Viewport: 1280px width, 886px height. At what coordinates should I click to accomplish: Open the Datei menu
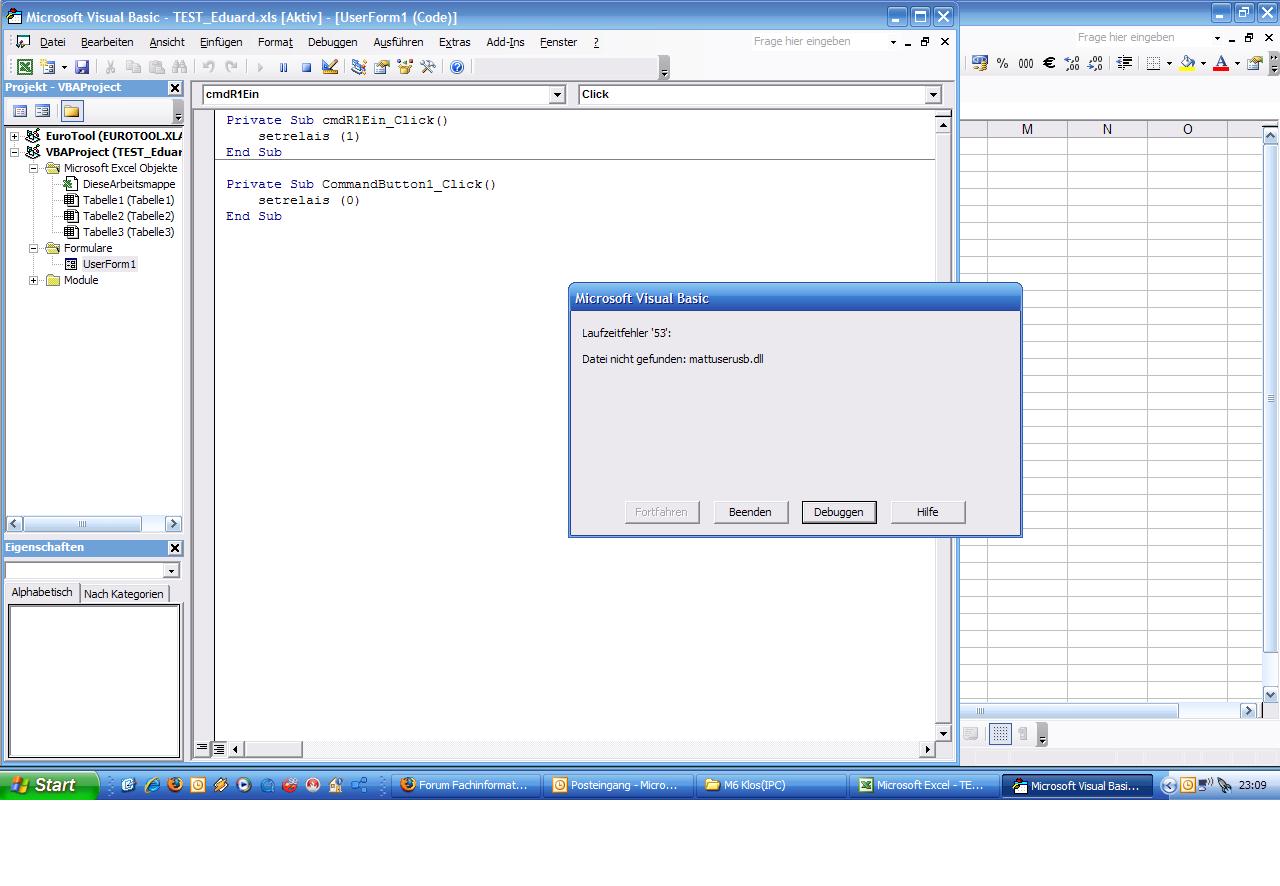coord(53,42)
